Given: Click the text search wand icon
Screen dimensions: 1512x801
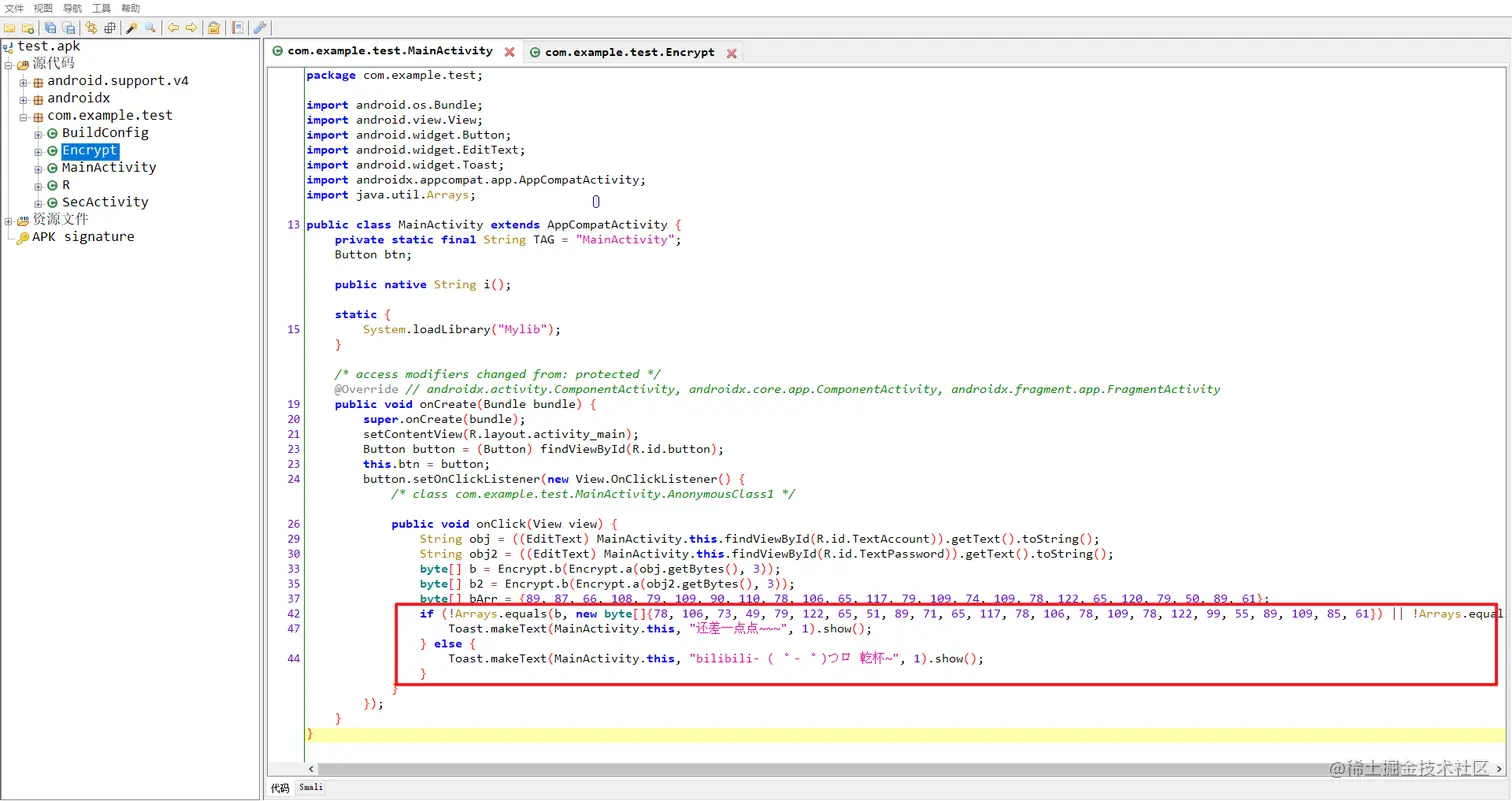Looking at the screenshot, I should click(131, 28).
